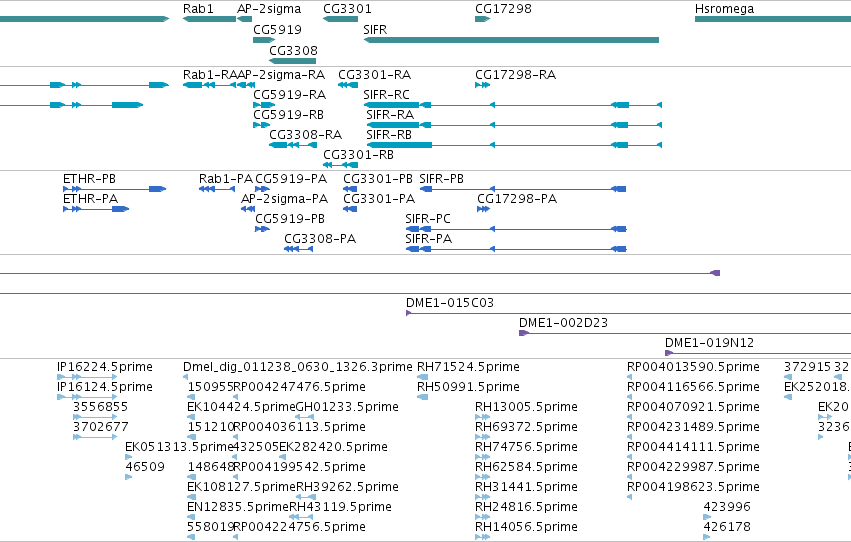Click the CG3301-PB protein label
The image size is (851, 542).
(378, 178)
